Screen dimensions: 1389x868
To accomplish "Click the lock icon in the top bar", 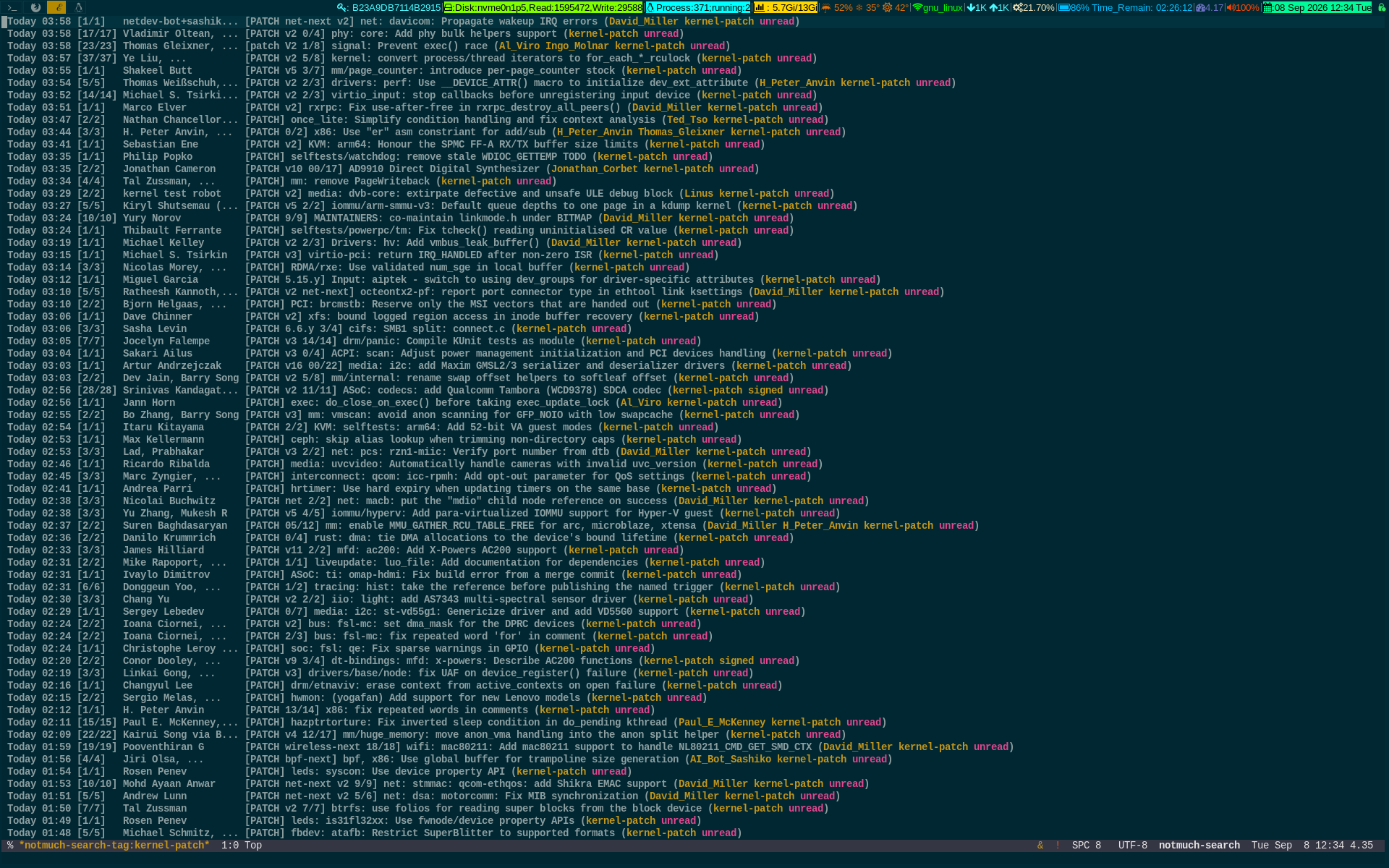I will (1381, 7).
